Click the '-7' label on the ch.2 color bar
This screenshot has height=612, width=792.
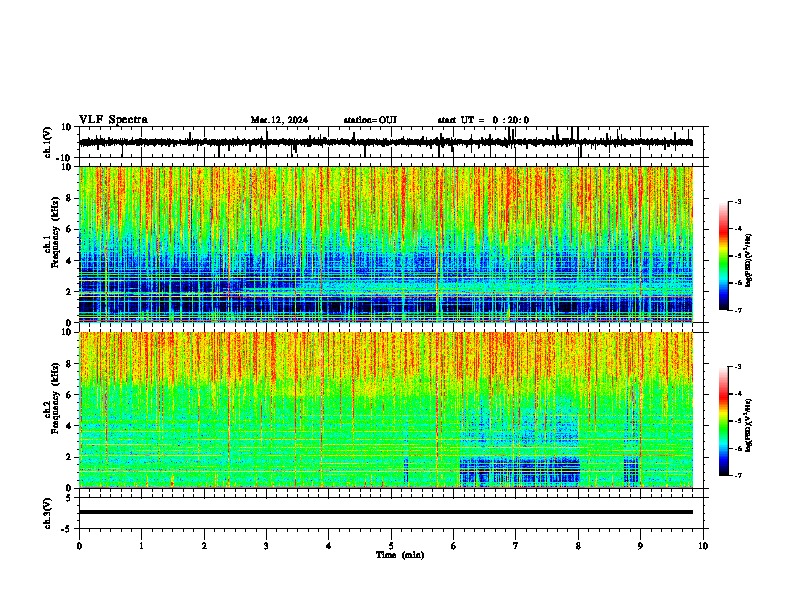point(737,475)
